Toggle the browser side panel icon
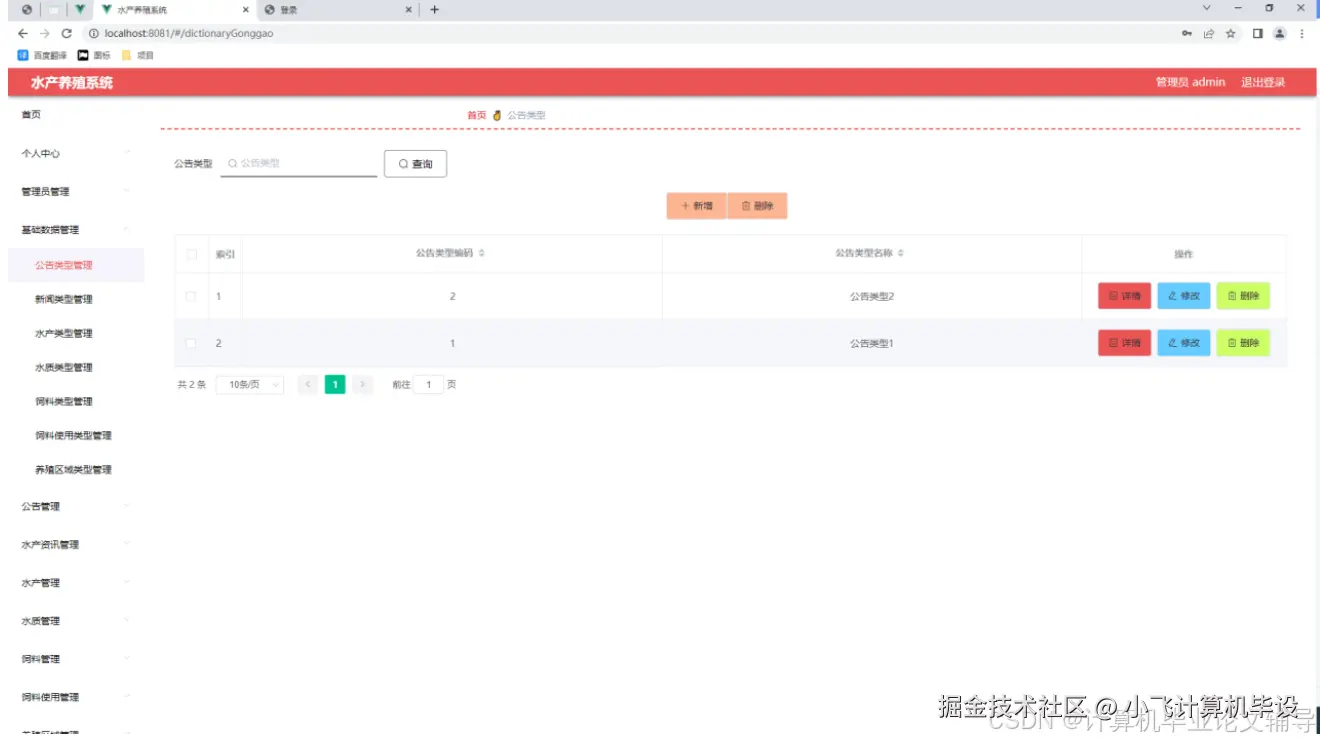Image resolution: width=1320 pixels, height=742 pixels. click(1258, 33)
